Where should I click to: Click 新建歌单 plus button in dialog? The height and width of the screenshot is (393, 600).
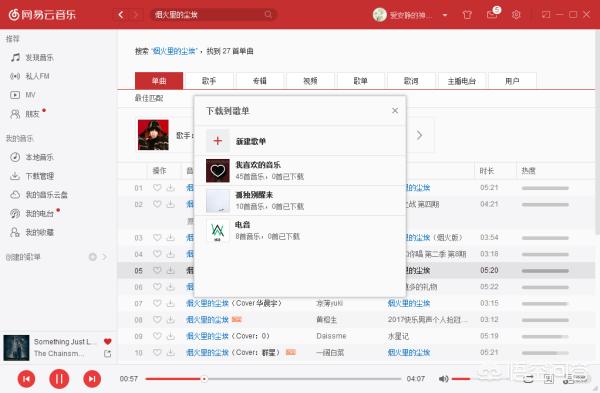[218, 141]
